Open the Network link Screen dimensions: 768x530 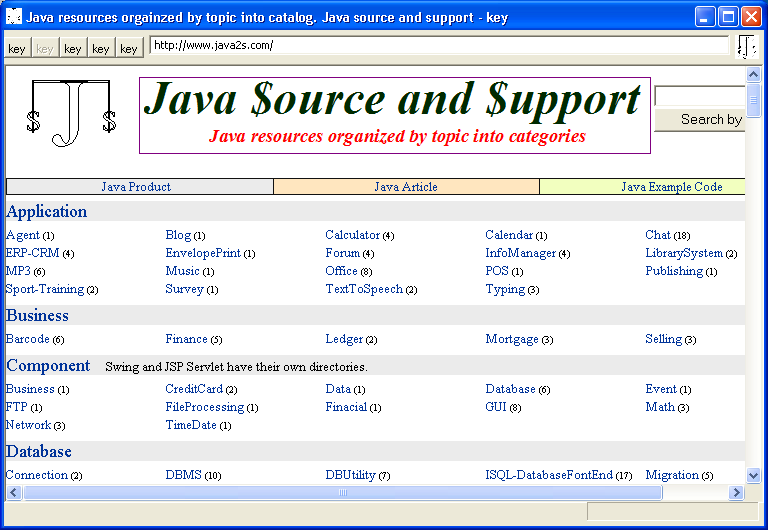pos(28,425)
